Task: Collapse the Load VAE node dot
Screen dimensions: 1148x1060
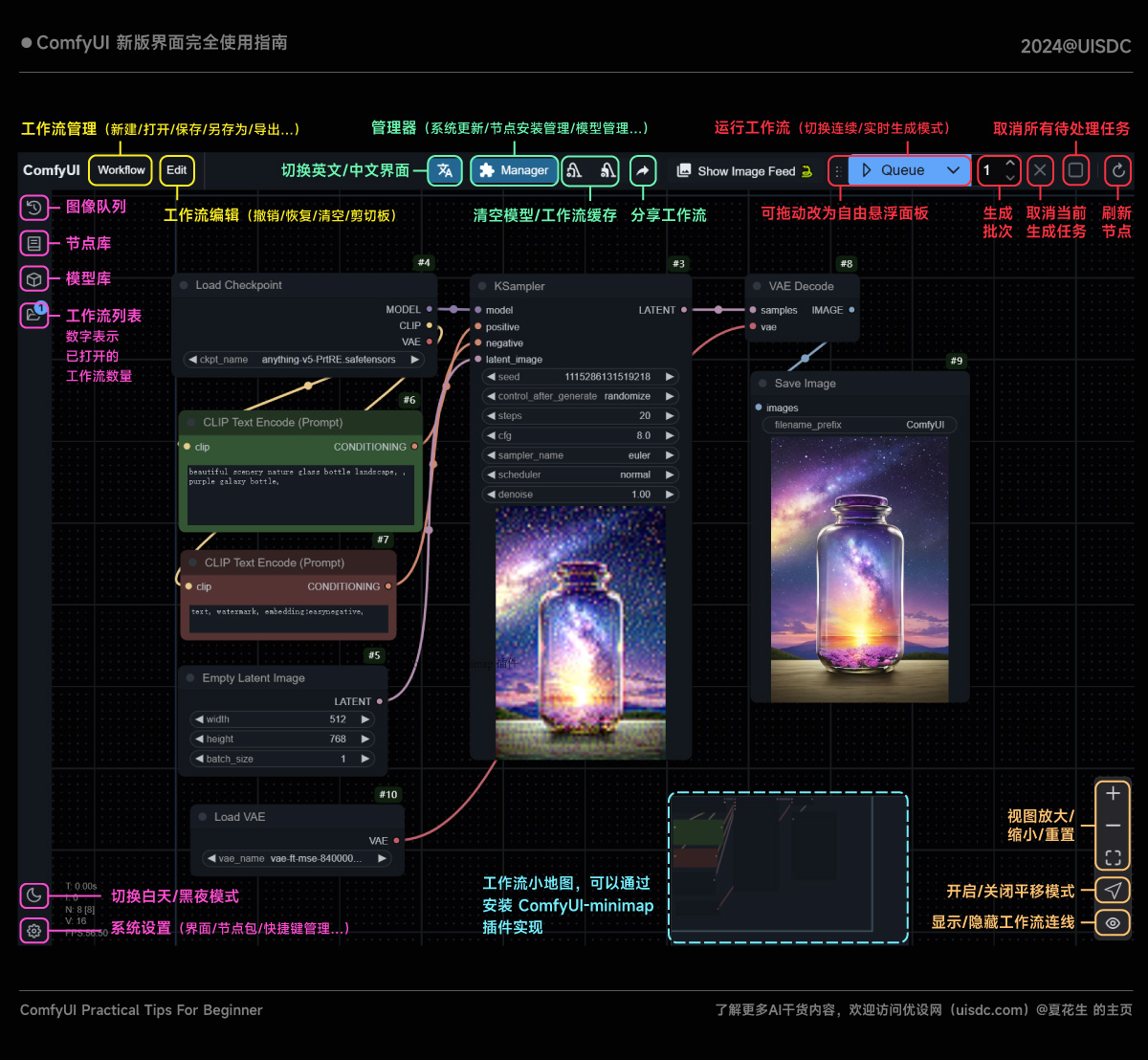Action: 203,817
